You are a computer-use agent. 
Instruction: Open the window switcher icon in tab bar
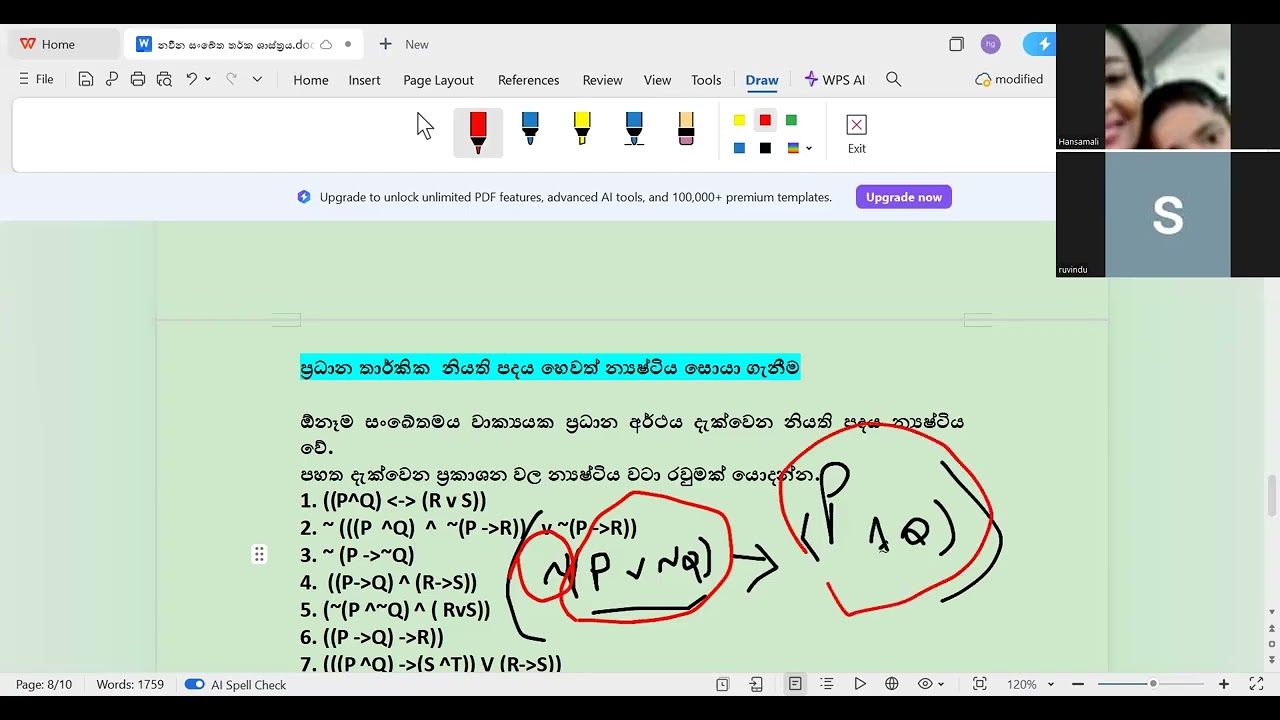pos(956,44)
